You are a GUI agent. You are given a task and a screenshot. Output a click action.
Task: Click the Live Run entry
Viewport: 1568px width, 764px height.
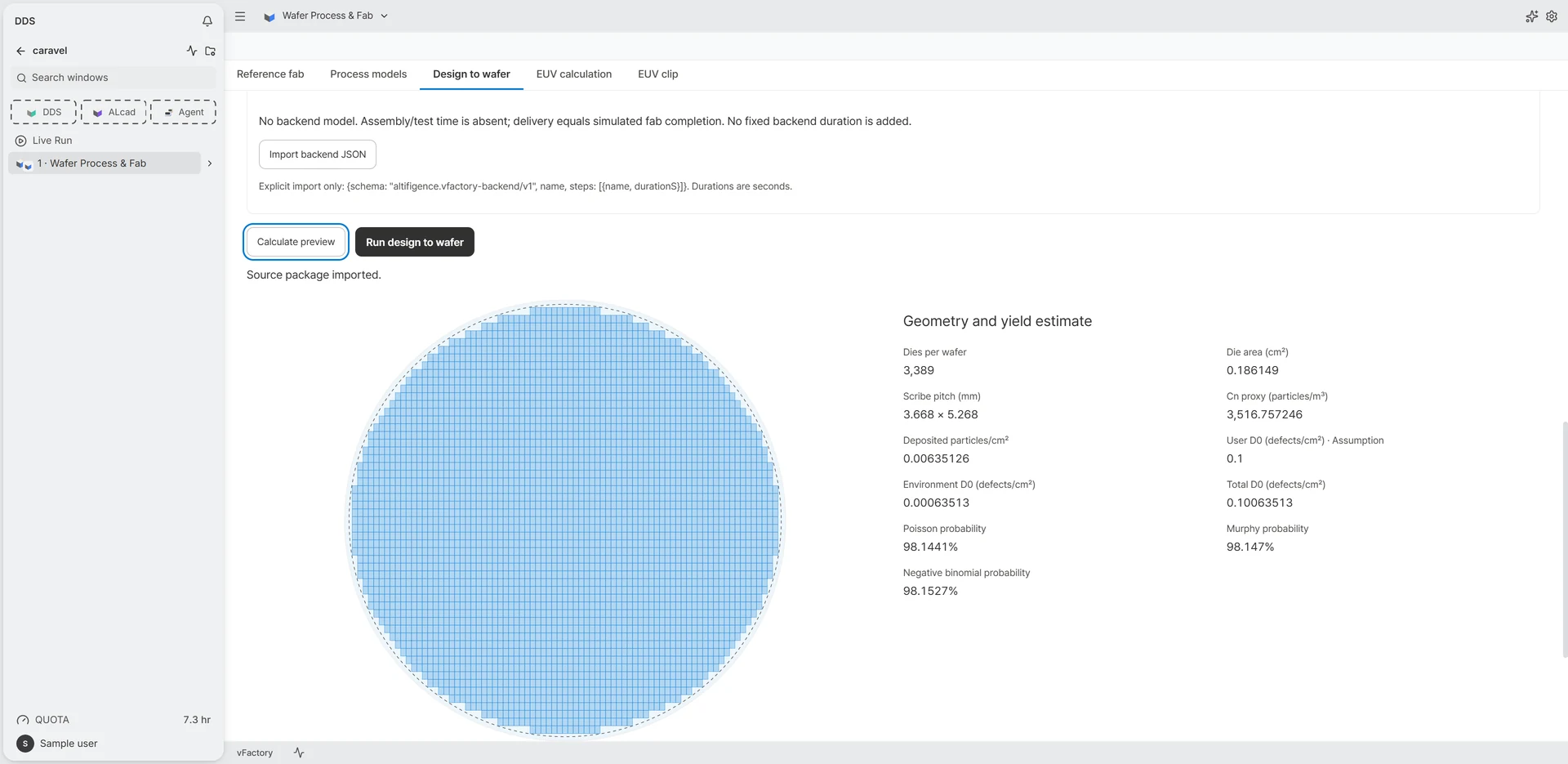[x=52, y=141]
